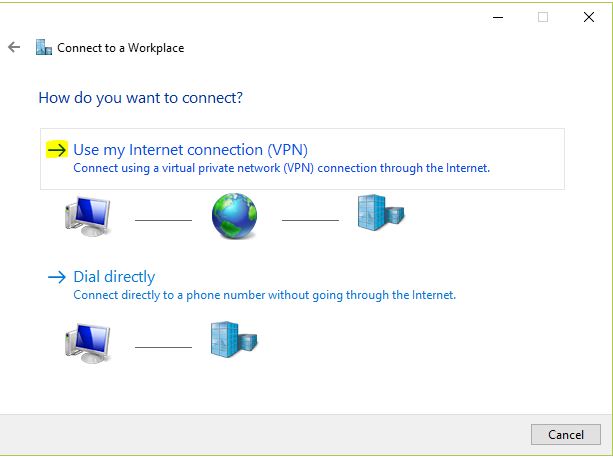The image size is (613, 458).
Task: Click the computer icon in the VPN diagram
Action: click(x=88, y=216)
